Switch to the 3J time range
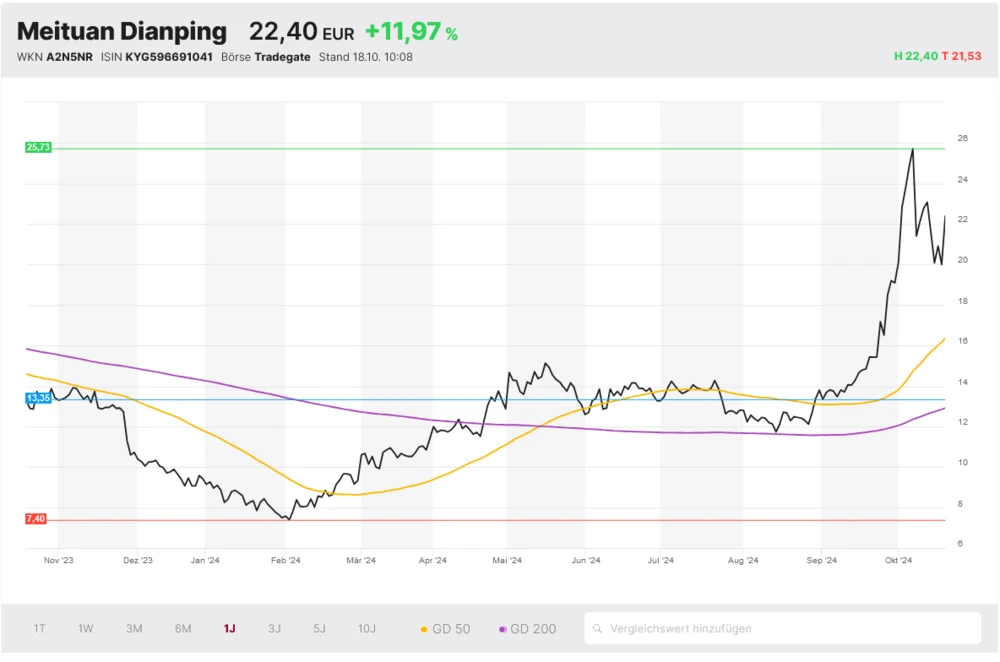 pyautogui.click(x=274, y=629)
